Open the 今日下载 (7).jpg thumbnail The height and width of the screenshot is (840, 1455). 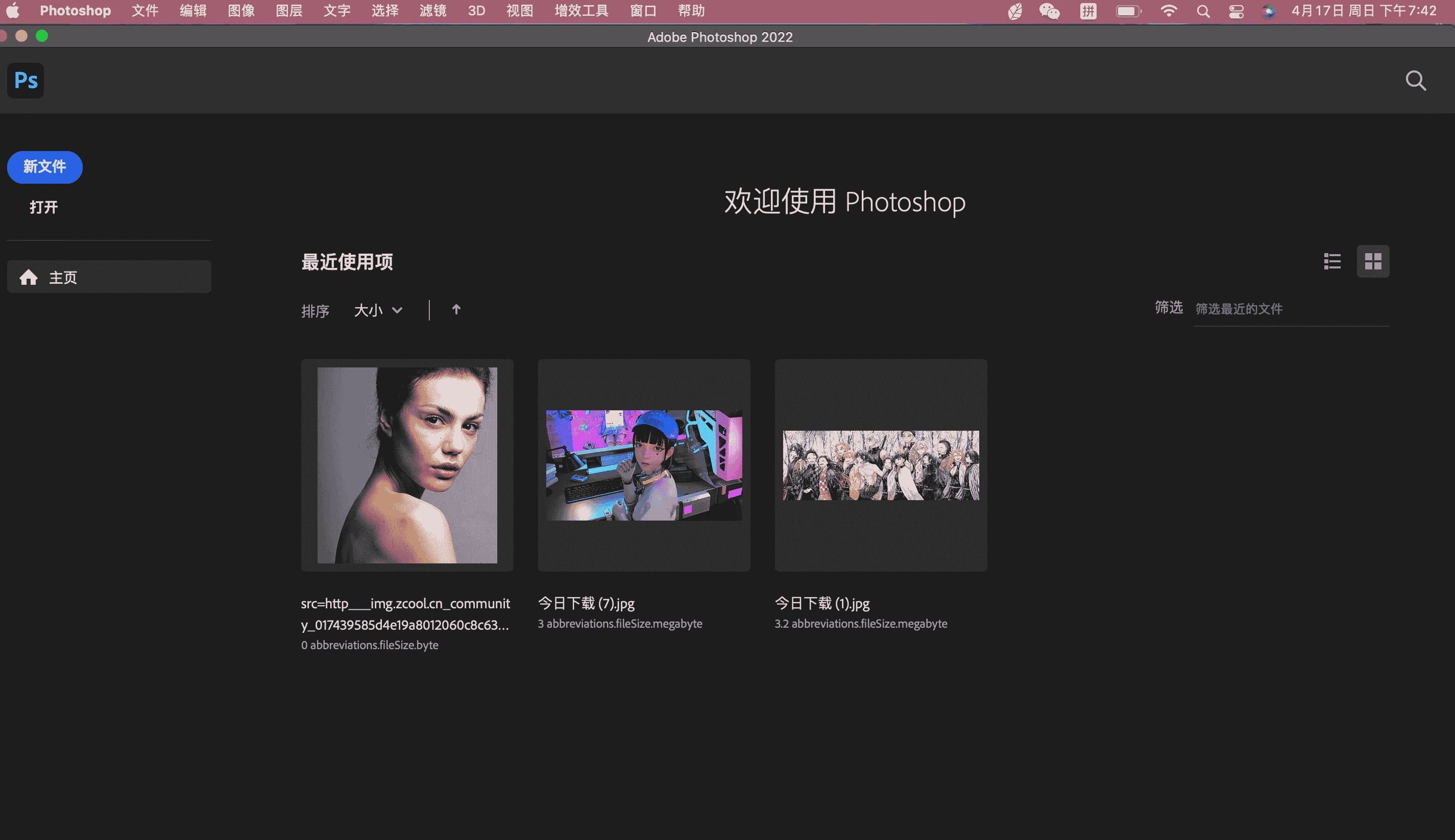pyautogui.click(x=644, y=465)
